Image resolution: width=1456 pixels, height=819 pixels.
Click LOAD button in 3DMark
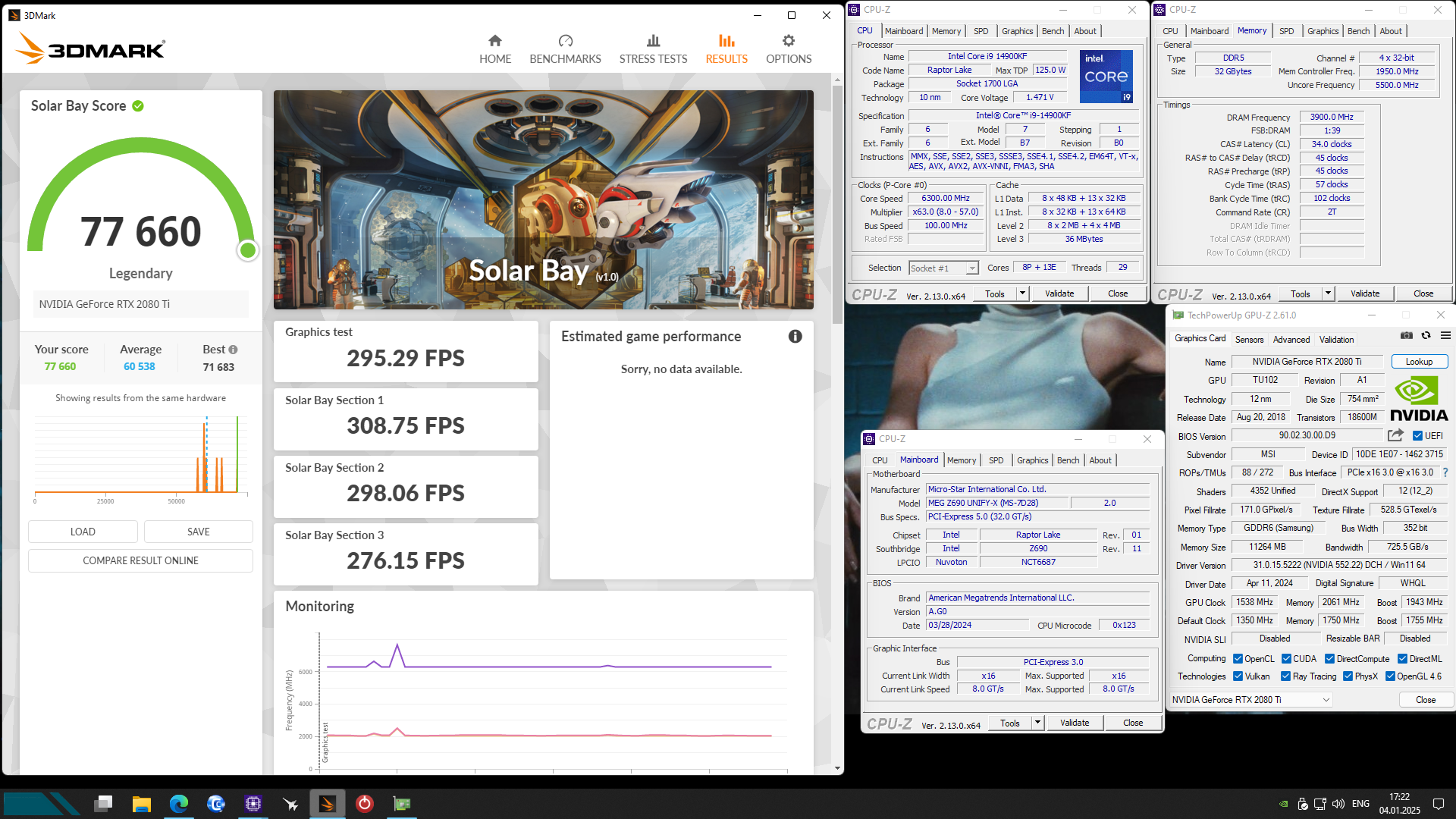click(x=83, y=532)
